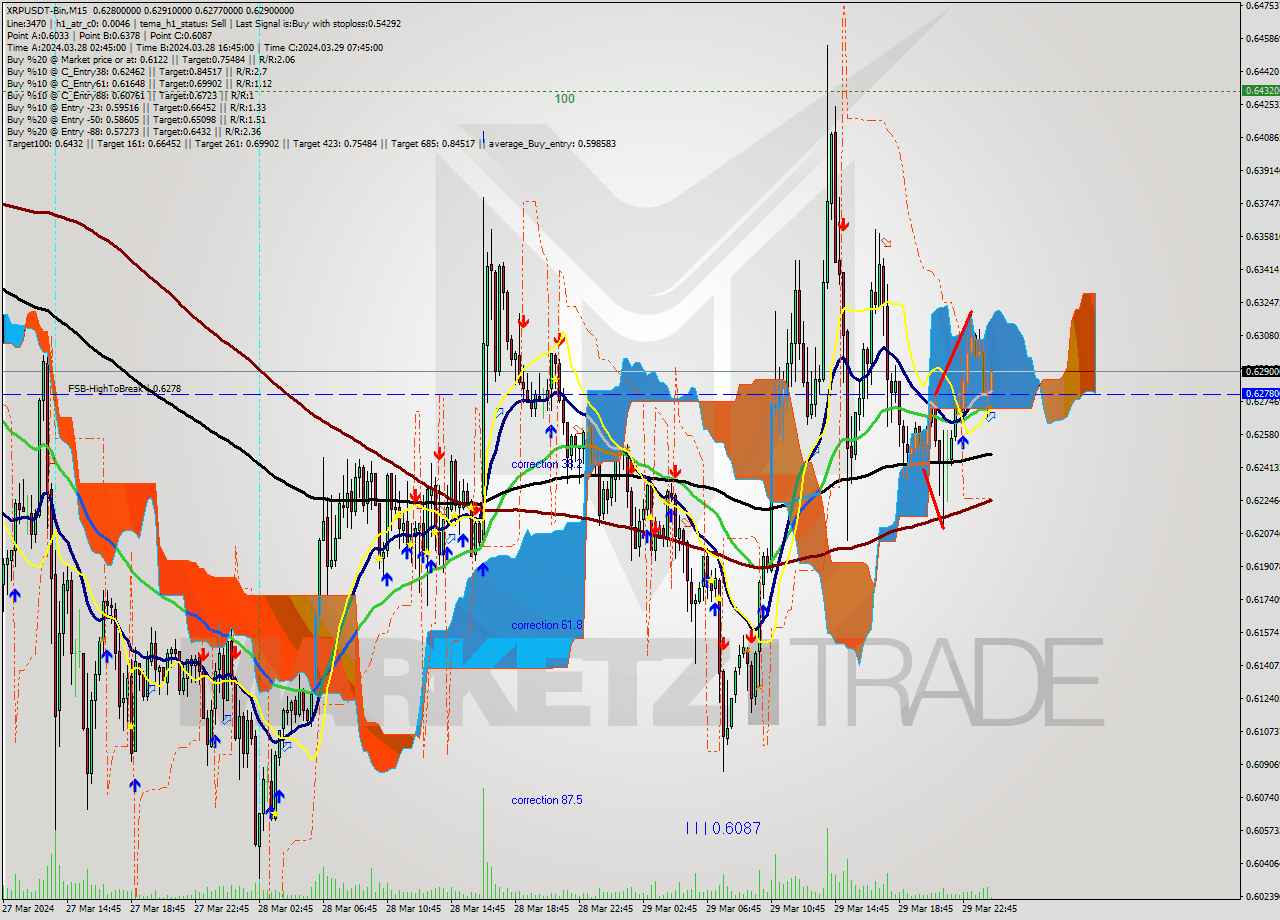Click the 0.63247 price axis label
The height and width of the screenshot is (920, 1280).
tap(1262, 303)
